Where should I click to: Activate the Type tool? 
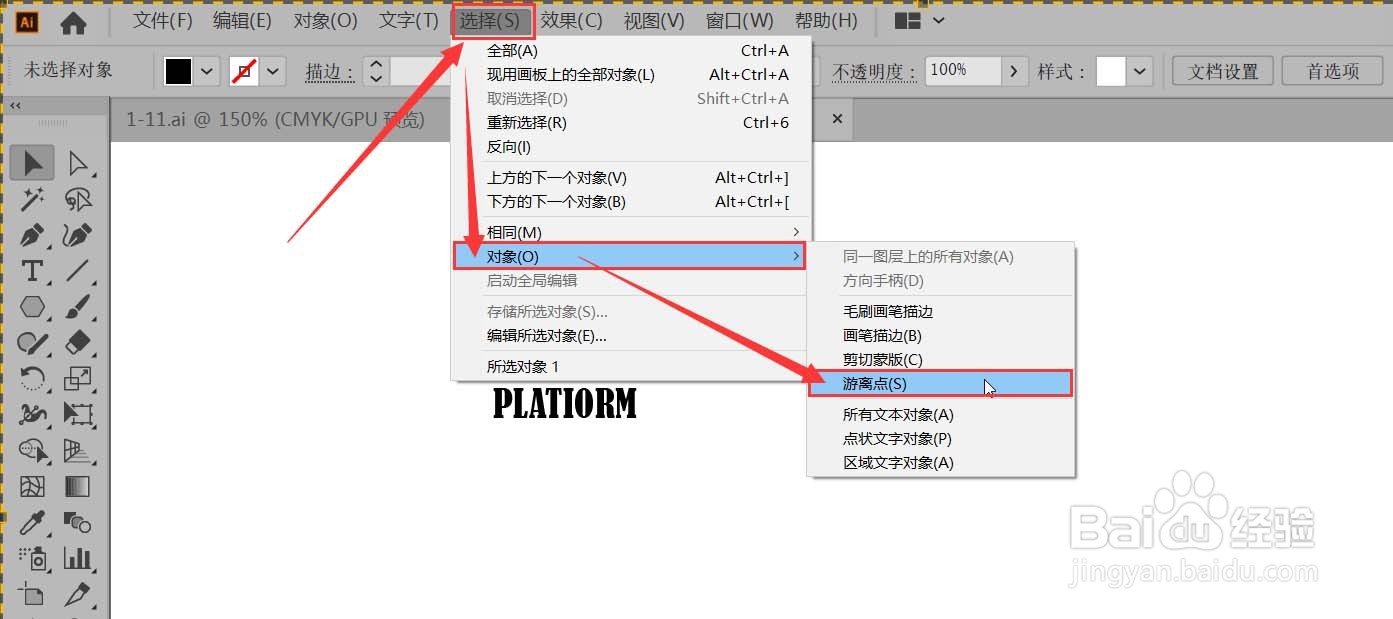pos(32,270)
